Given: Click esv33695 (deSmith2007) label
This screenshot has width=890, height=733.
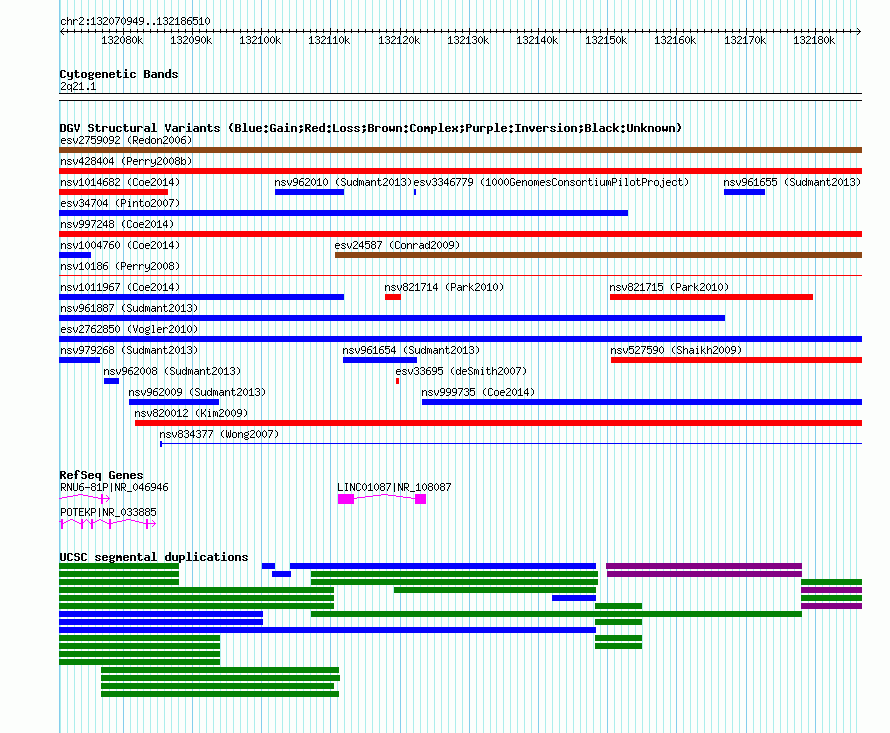Looking at the screenshot, I should point(461,371).
